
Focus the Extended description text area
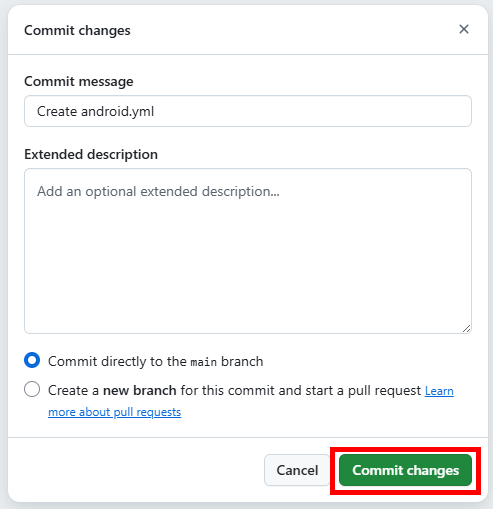click(248, 251)
